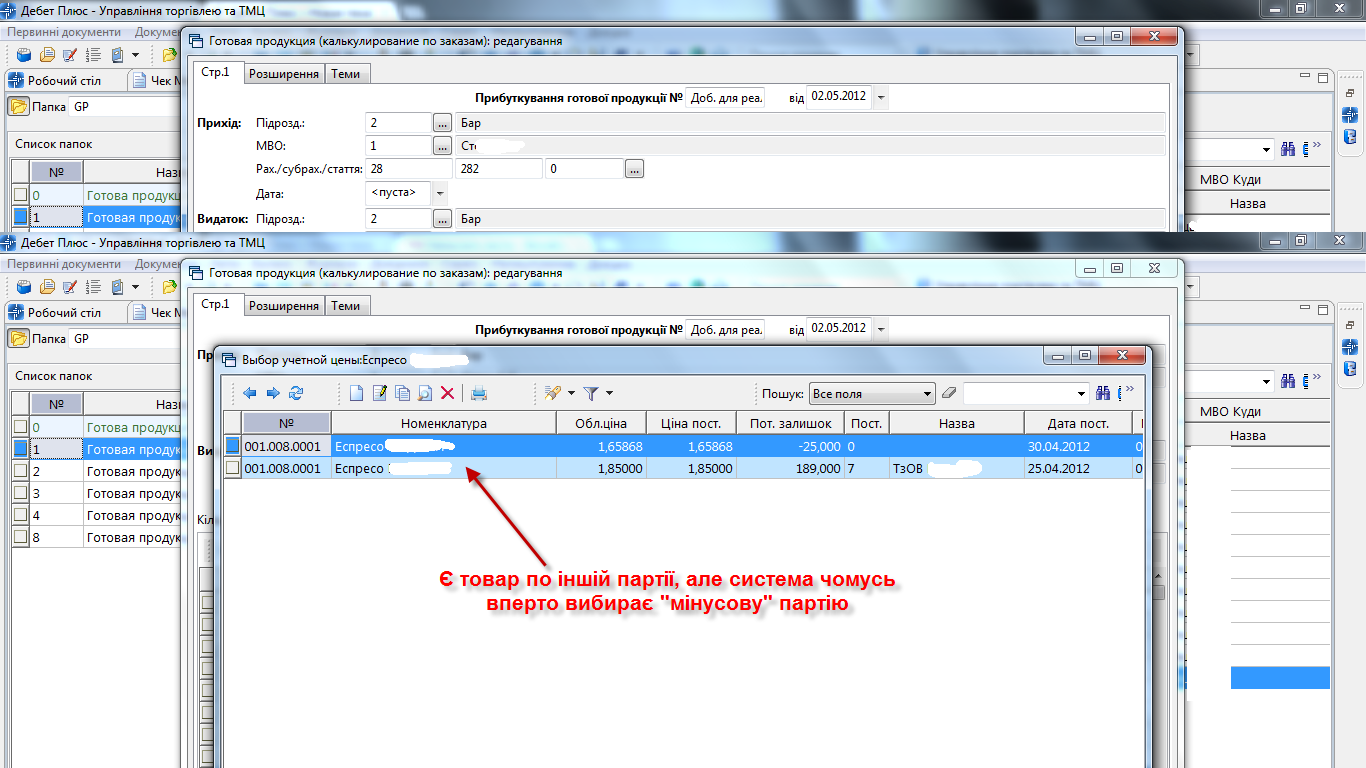Select Обл.ціна cell 1,85000
The width and height of the screenshot is (1366, 768).
(x=602, y=468)
